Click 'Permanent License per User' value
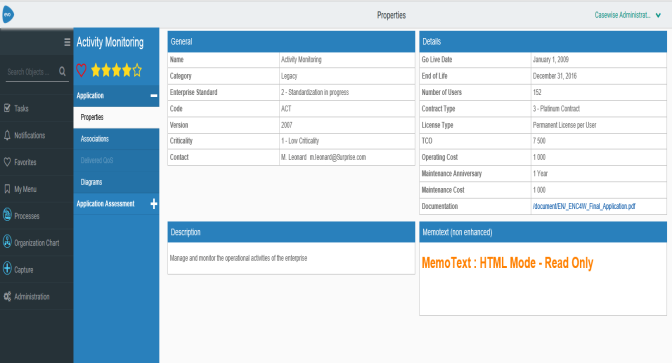The height and width of the screenshot is (363, 672). coord(564,125)
